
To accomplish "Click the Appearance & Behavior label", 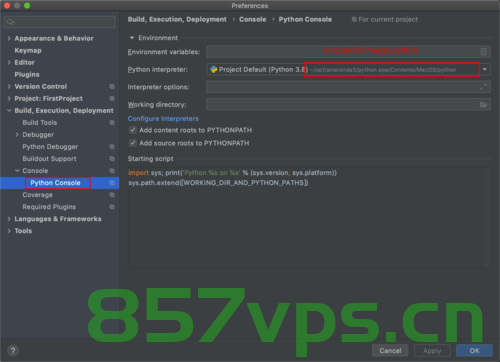I will pyautogui.click(x=54, y=38).
